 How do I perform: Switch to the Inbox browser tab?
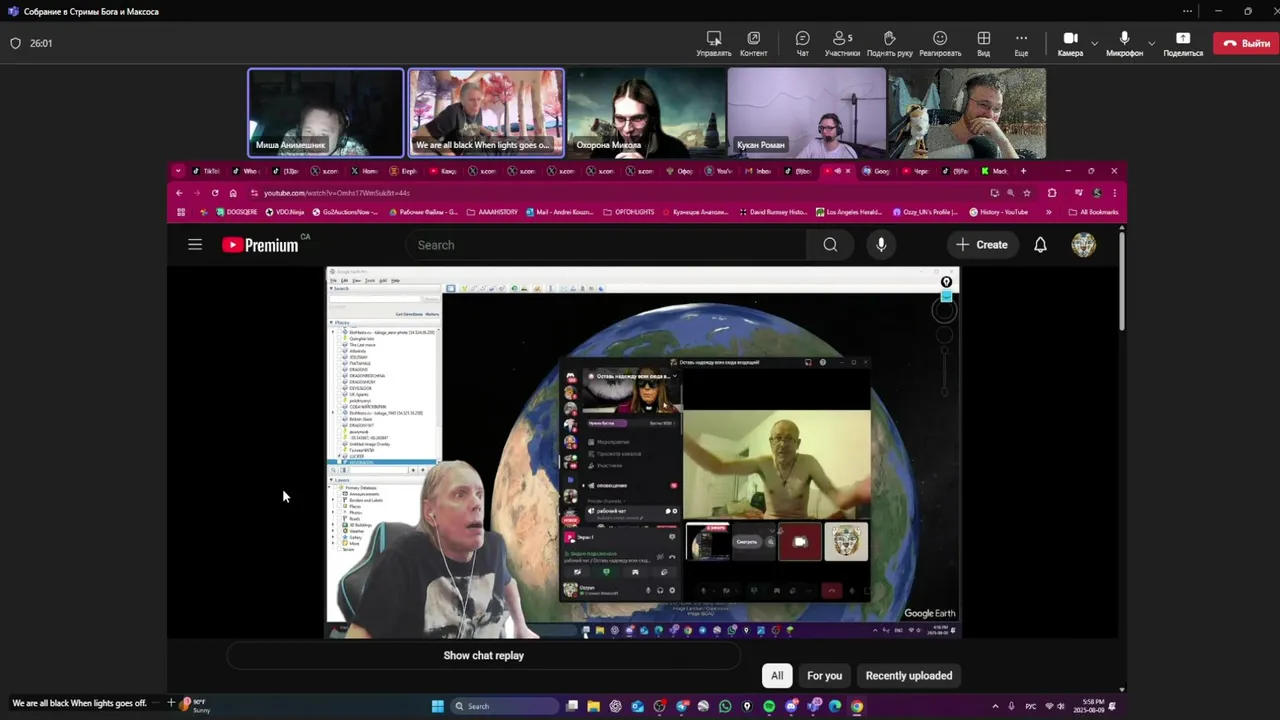click(x=757, y=171)
